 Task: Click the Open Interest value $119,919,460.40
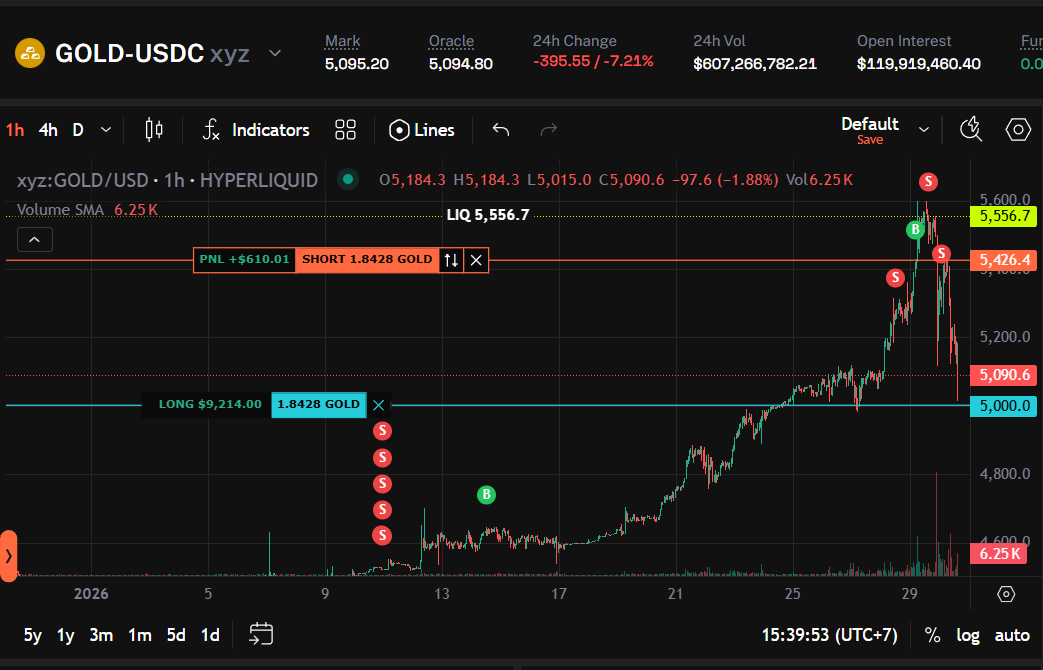tap(919, 64)
